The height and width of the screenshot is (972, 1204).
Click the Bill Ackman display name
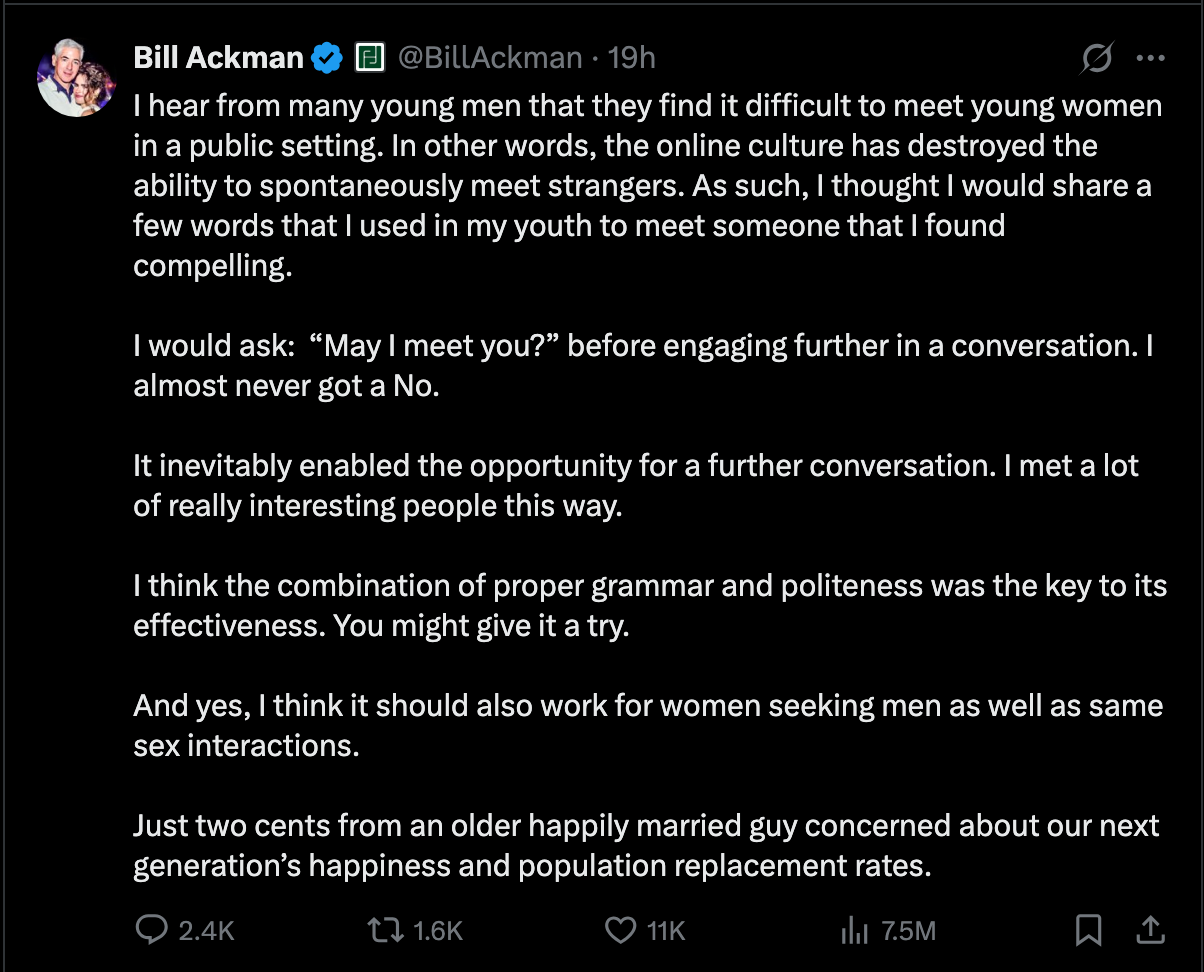click(218, 58)
